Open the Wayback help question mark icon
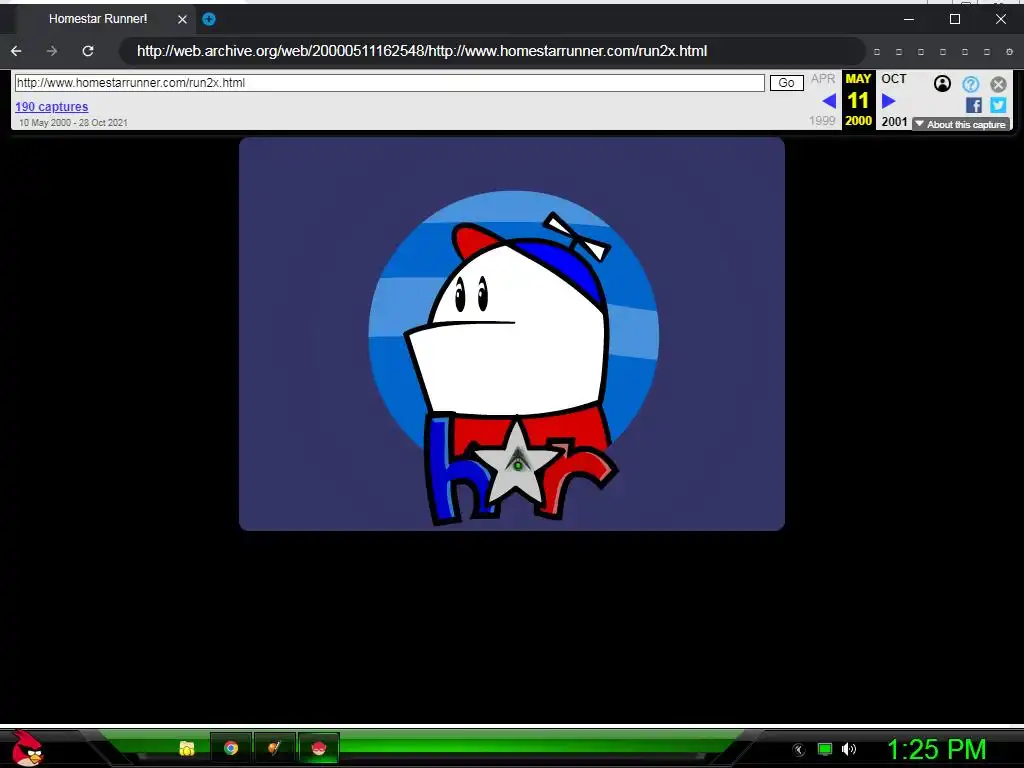This screenshot has height=768, width=1024. (x=970, y=84)
